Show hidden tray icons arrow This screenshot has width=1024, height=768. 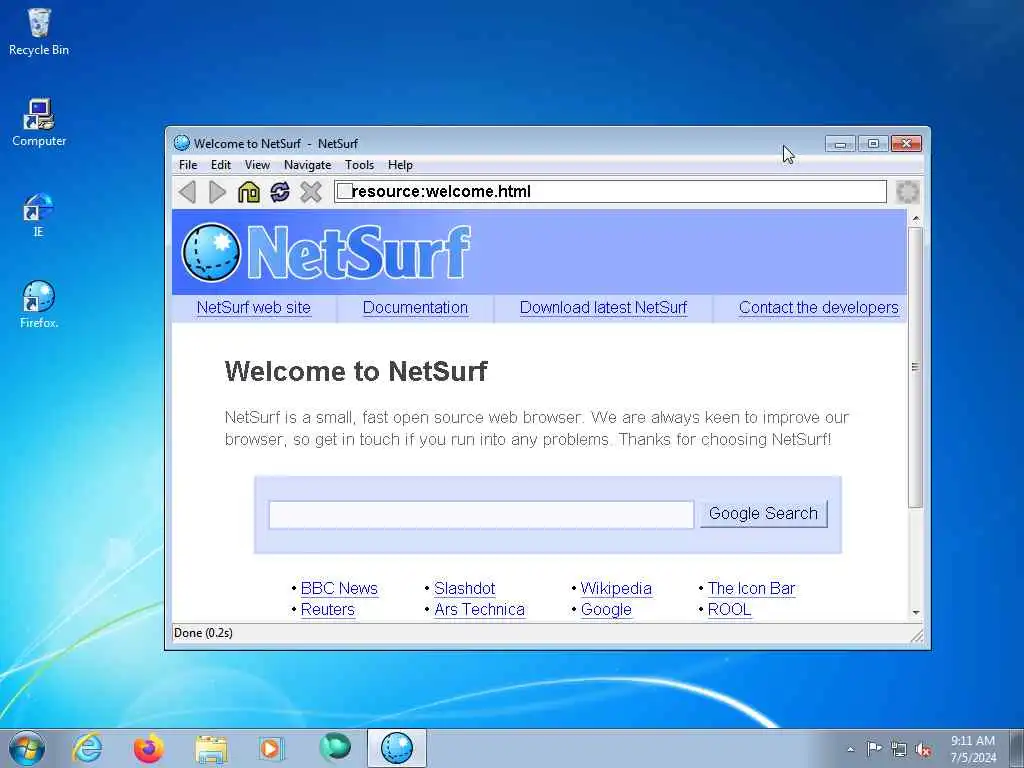tap(850, 749)
